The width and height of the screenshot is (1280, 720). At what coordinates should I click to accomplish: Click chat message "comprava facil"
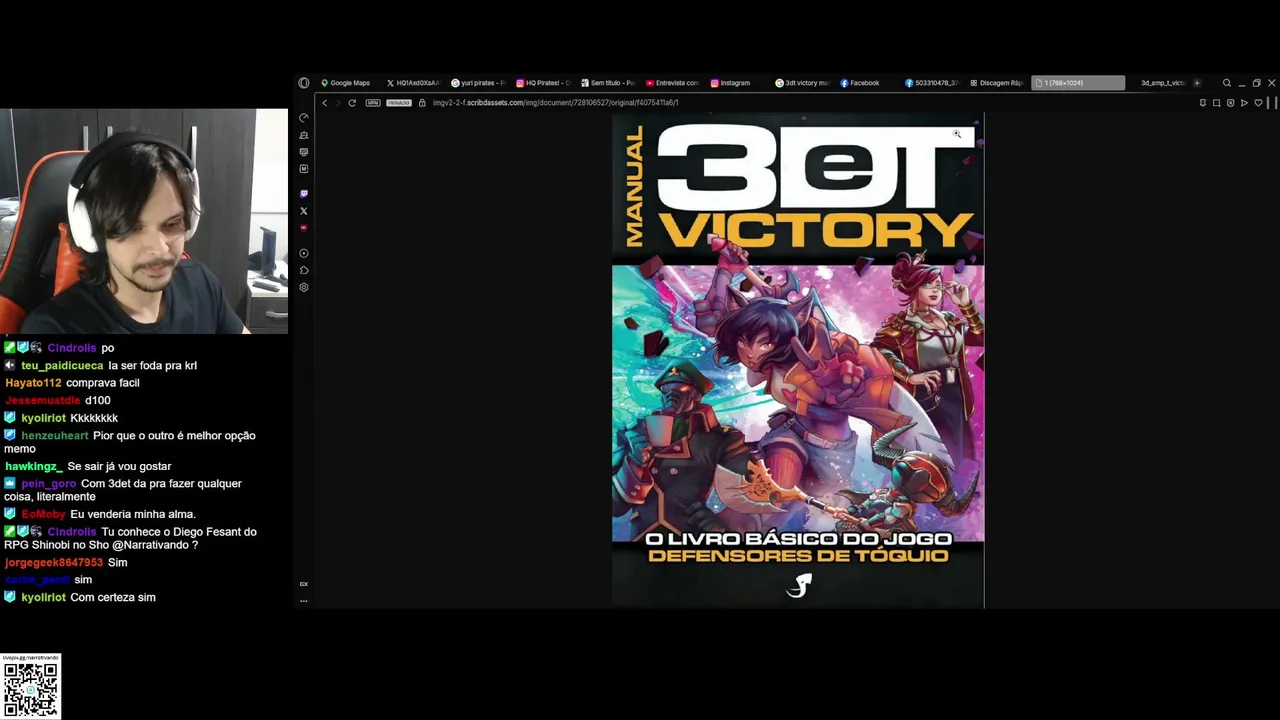tap(103, 383)
